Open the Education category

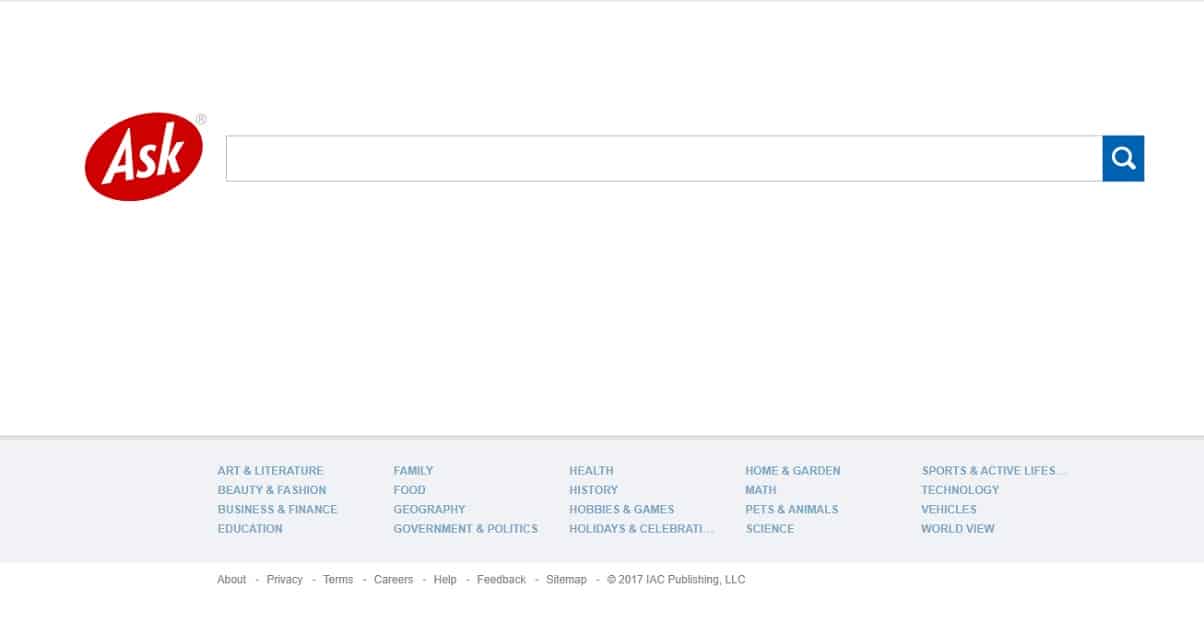250,529
